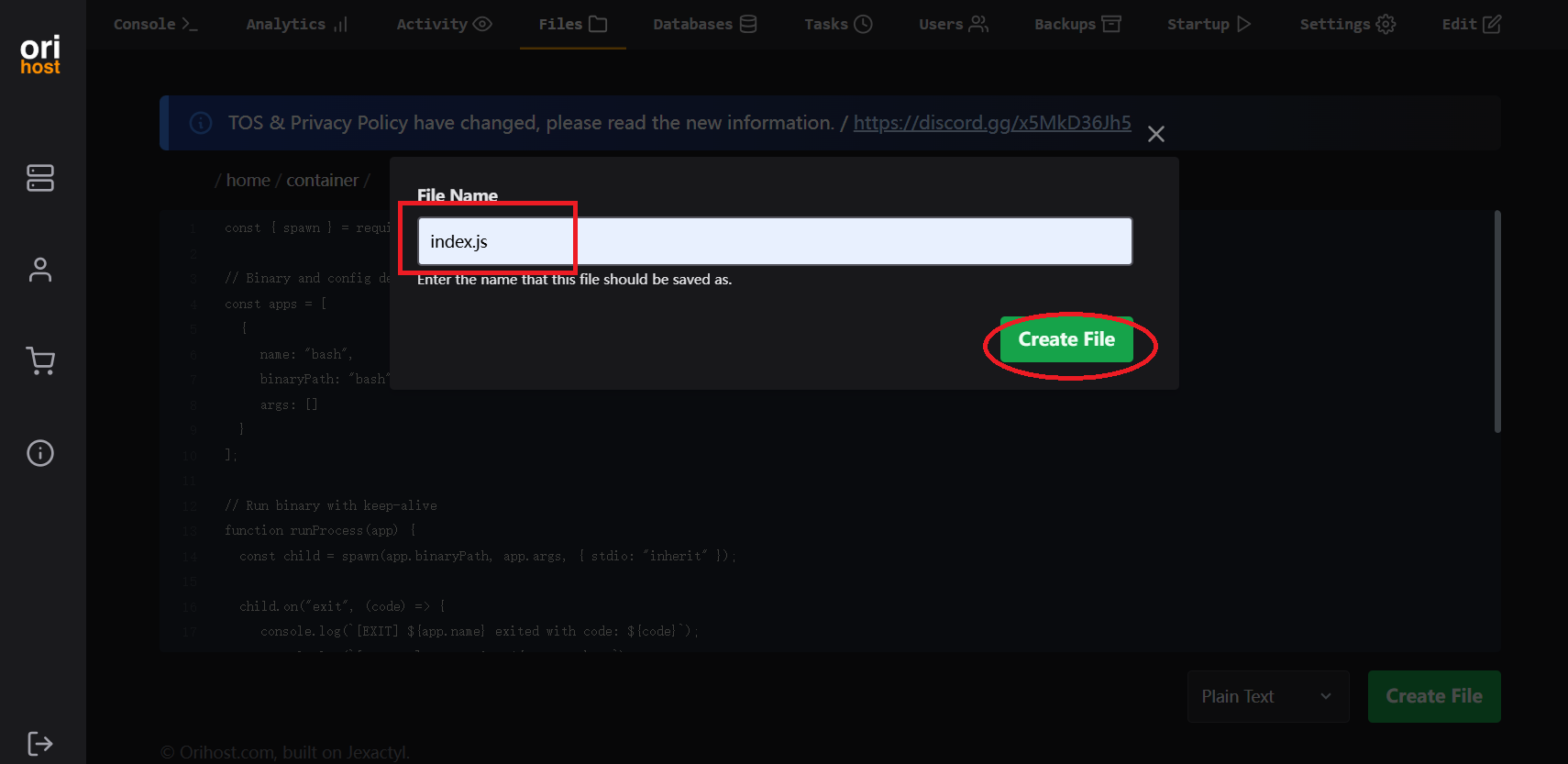Dismiss the TOS announcement banner

coord(1156,134)
